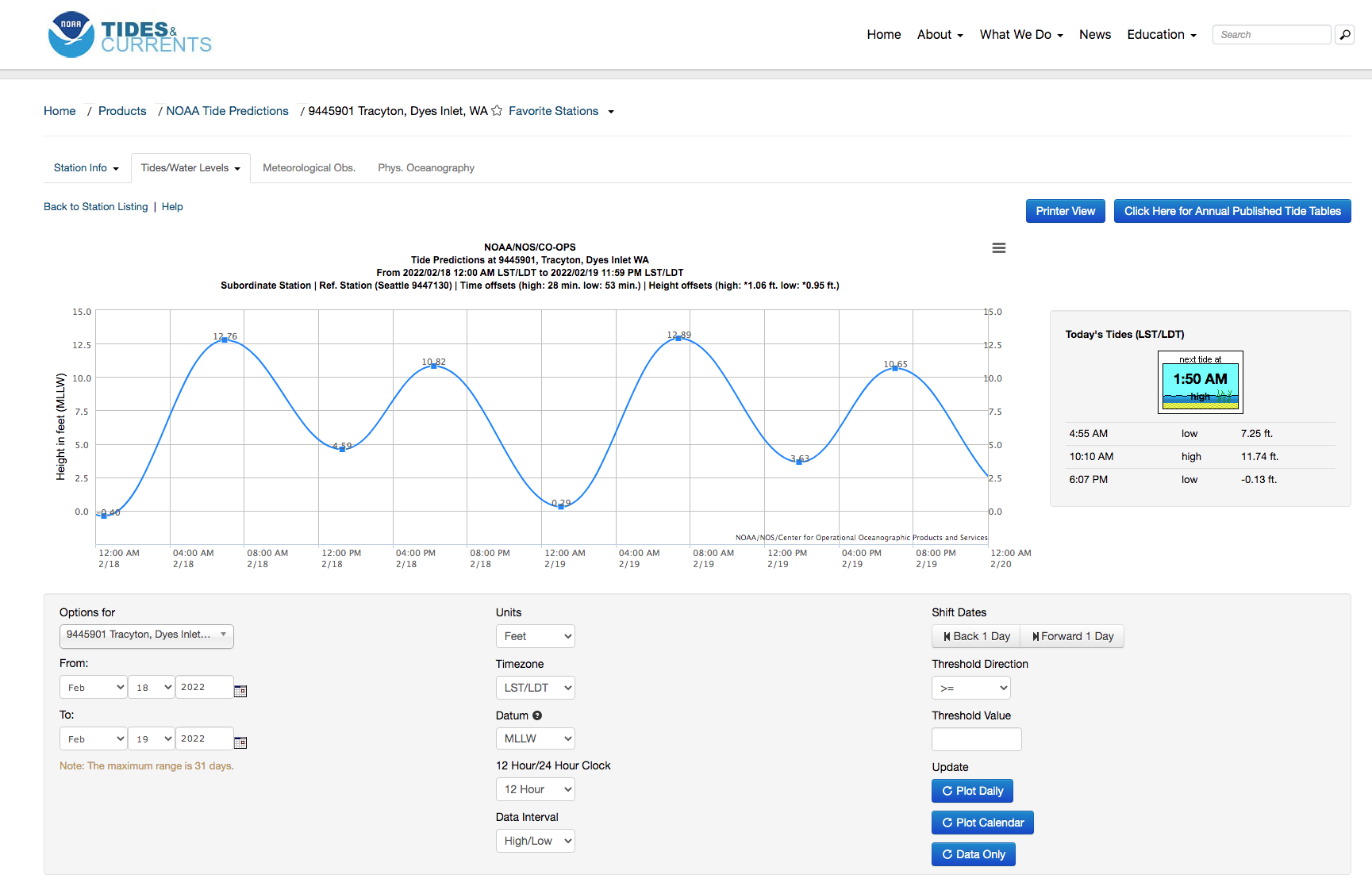The image size is (1372, 886).
Task: Click the 12.89 high tide data point
Action: [678, 338]
